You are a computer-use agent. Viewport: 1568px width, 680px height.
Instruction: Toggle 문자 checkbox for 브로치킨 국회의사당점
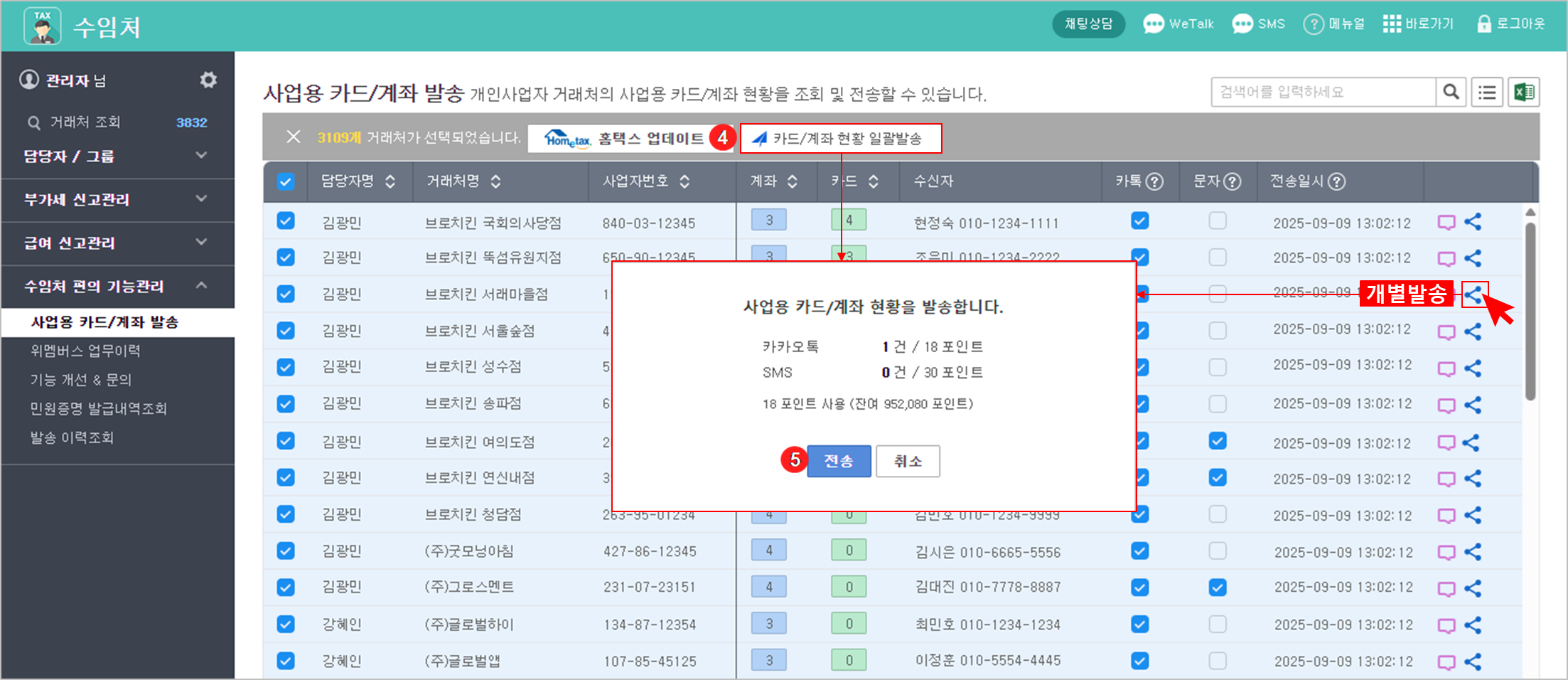click(1218, 221)
